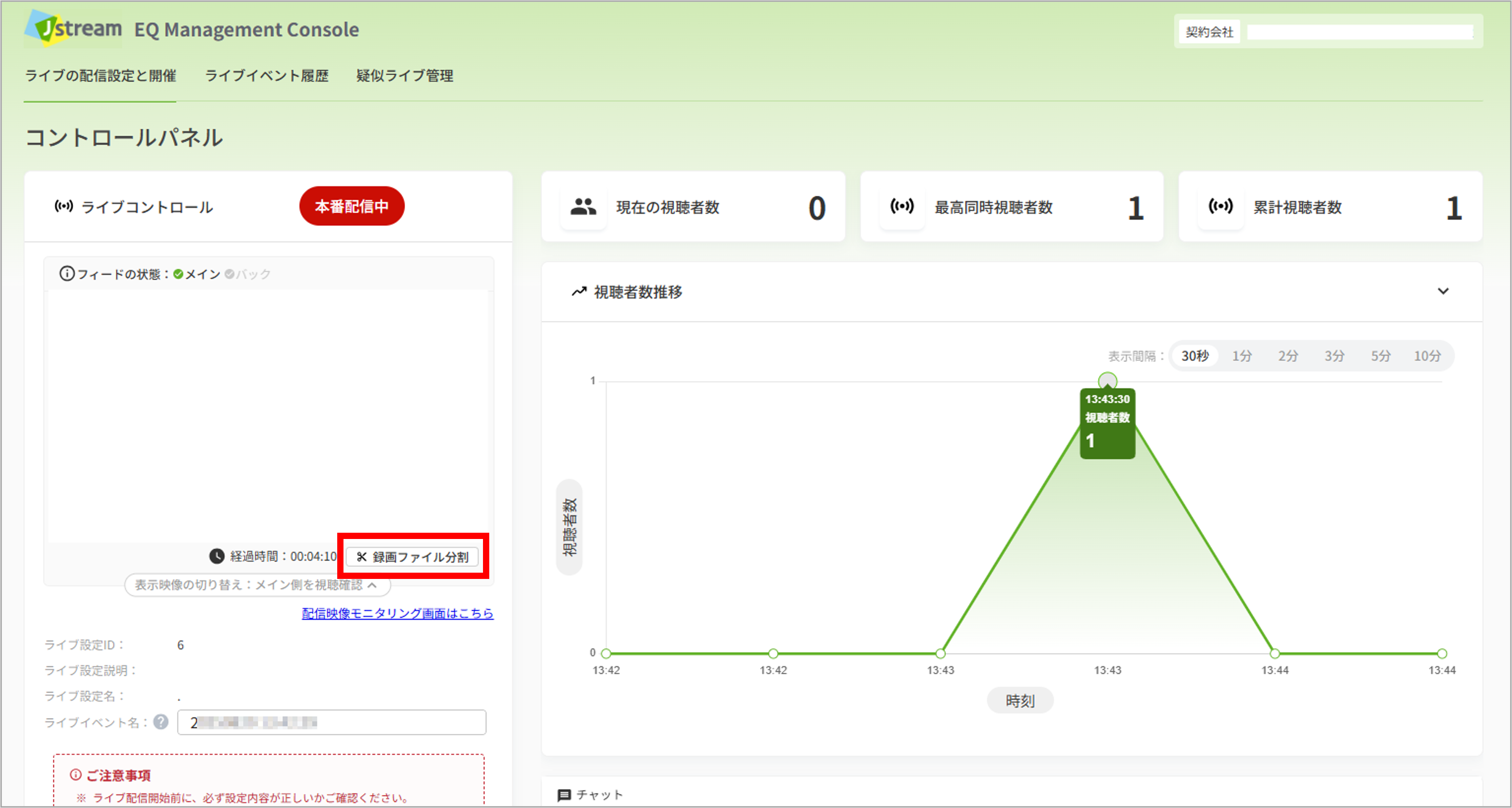Click the ライブイベント名 input field
1512x808 pixels.
coord(331,722)
